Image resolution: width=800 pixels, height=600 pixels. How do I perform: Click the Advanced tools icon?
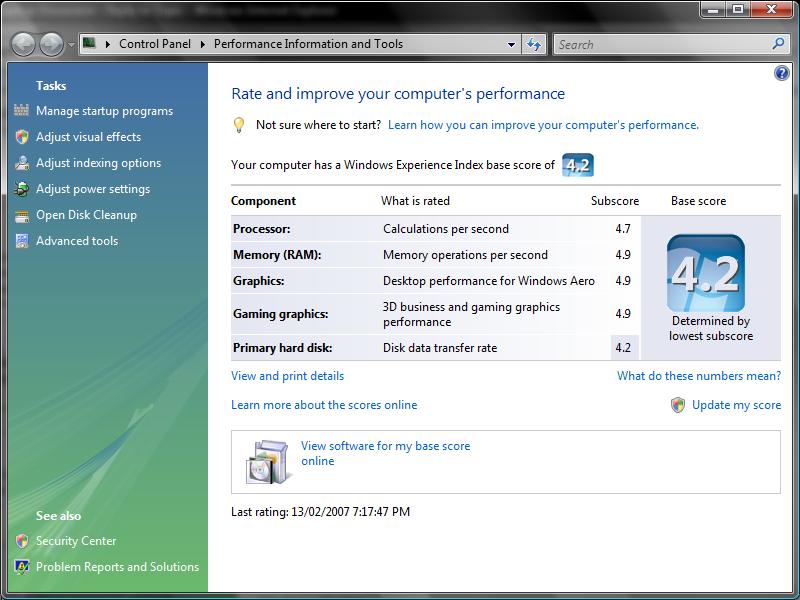point(21,241)
